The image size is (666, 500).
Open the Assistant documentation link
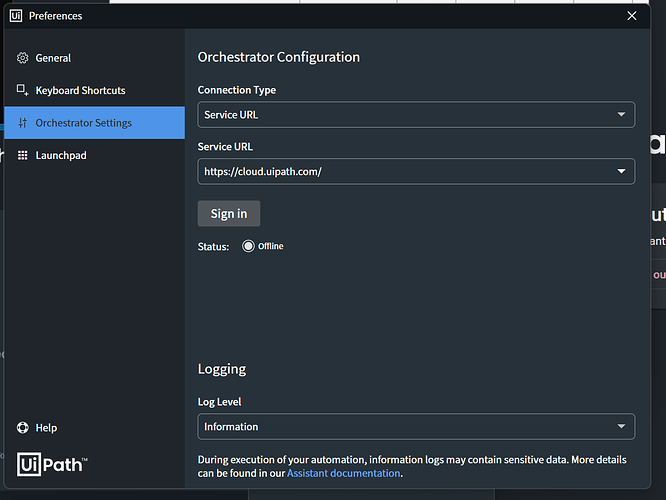click(x=343, y=473)
